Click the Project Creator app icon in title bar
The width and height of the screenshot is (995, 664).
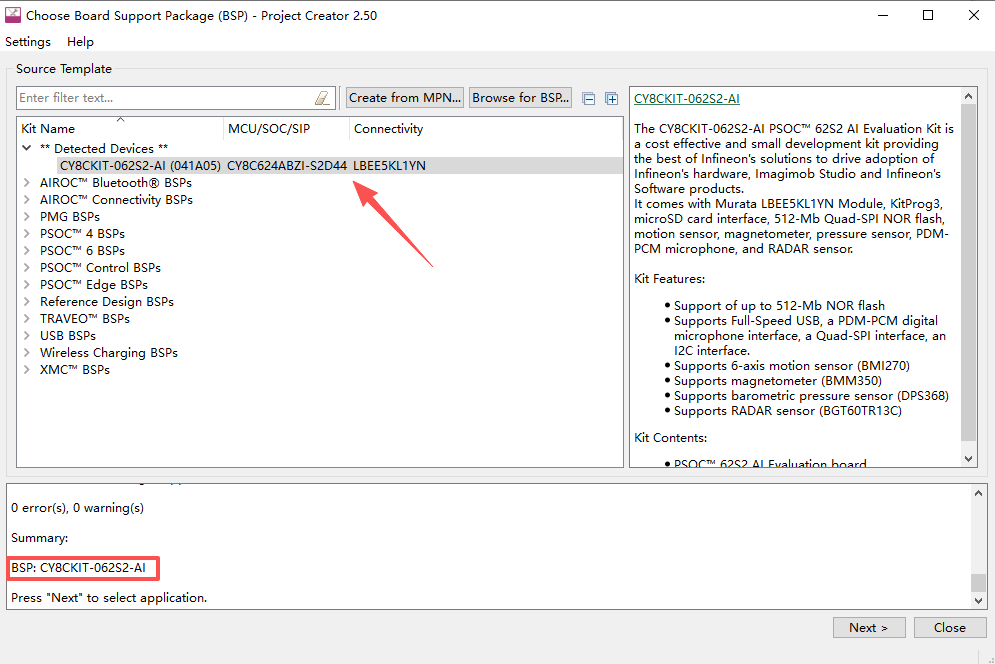point(13,15)
